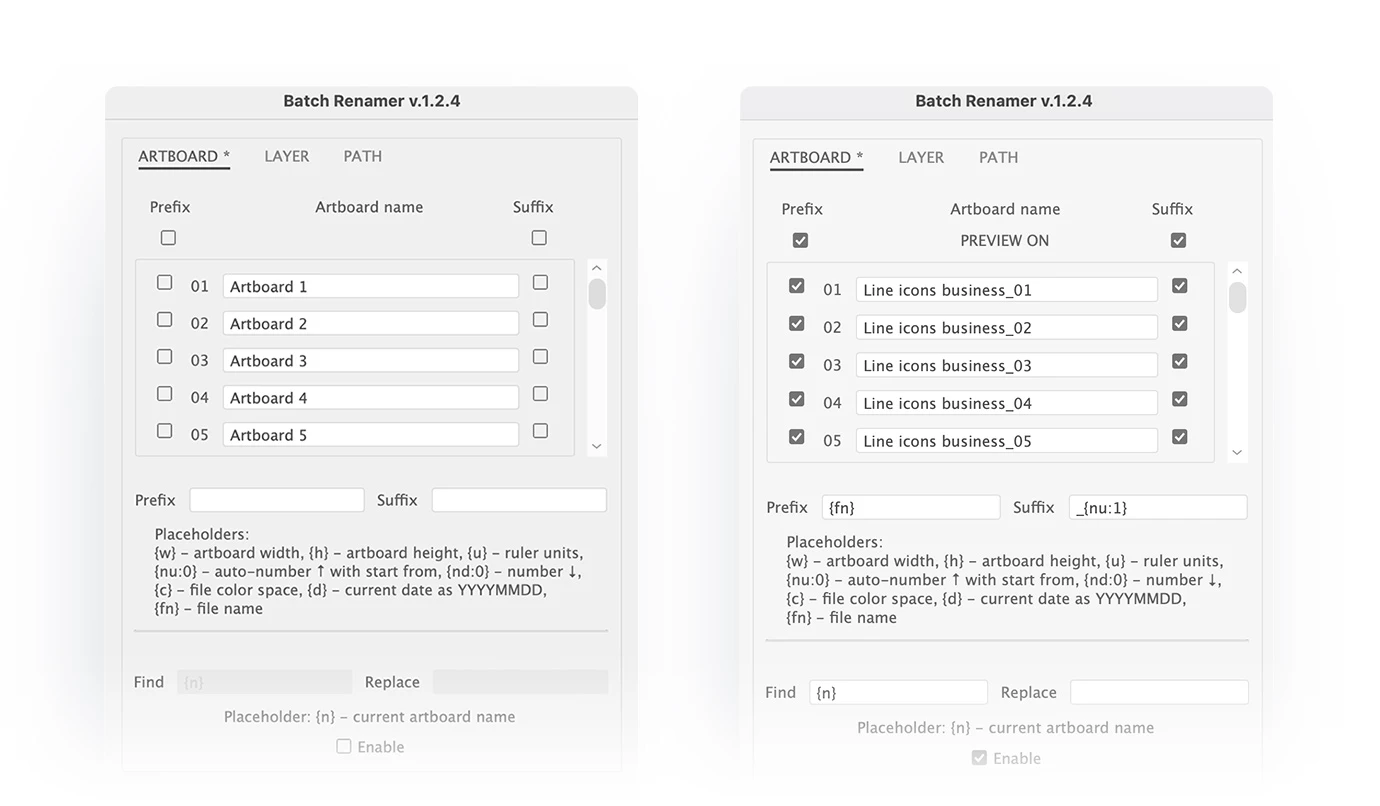Viewport: 1380px width, 806px height.
Task: Click the Artboard 5 name field
Action: (371, 434)
